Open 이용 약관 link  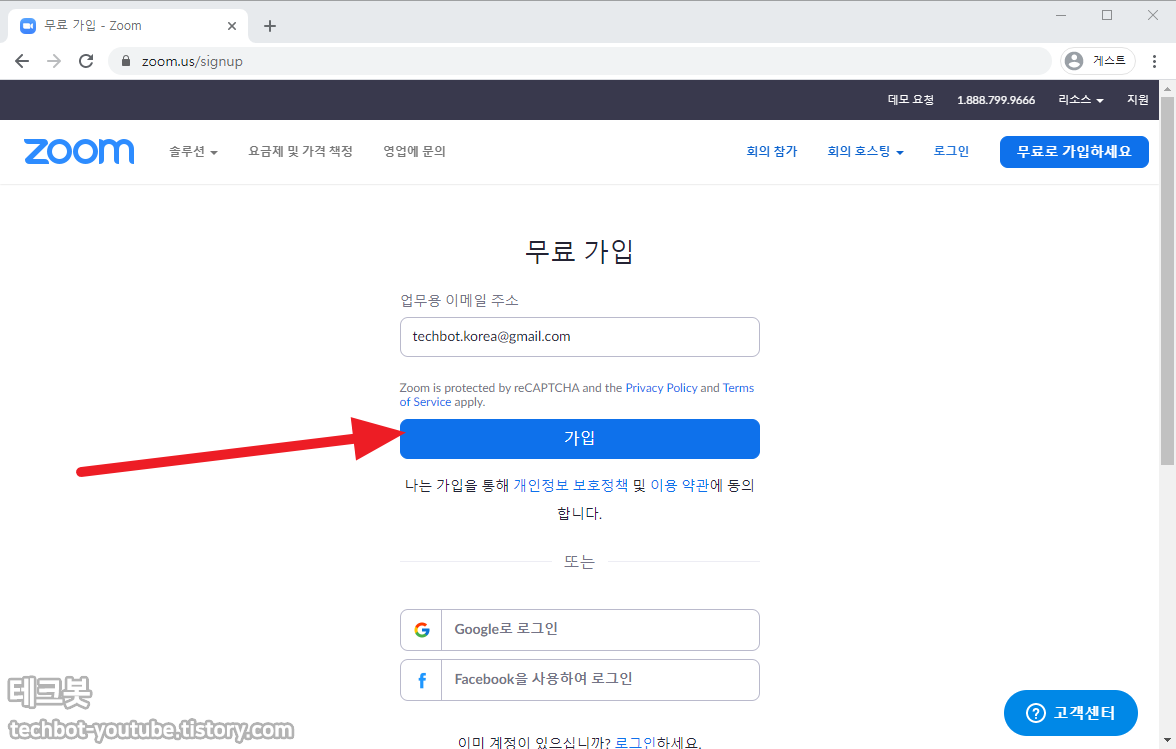[679, 486]
